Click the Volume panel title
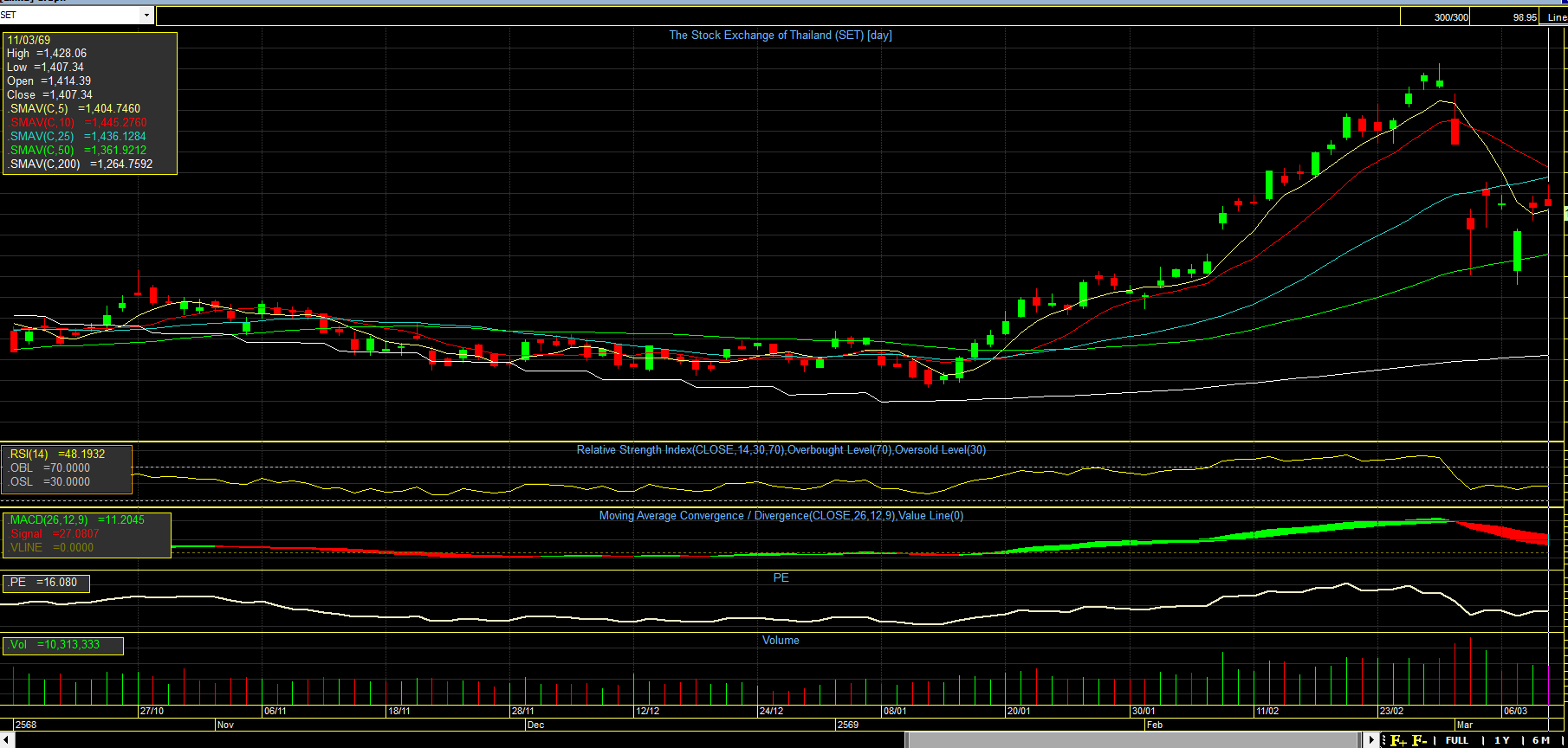The width and height of the screenshot is (1568, 748). 781,641
